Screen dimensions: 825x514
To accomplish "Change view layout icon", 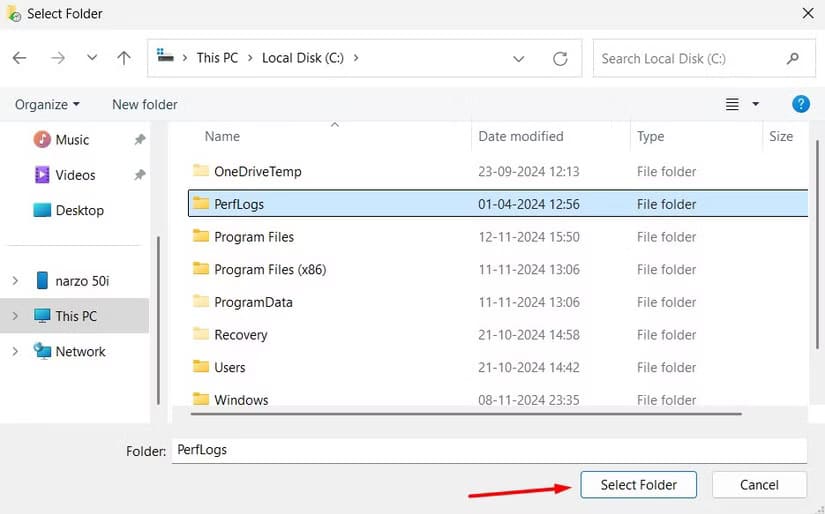I will [732, 104].
